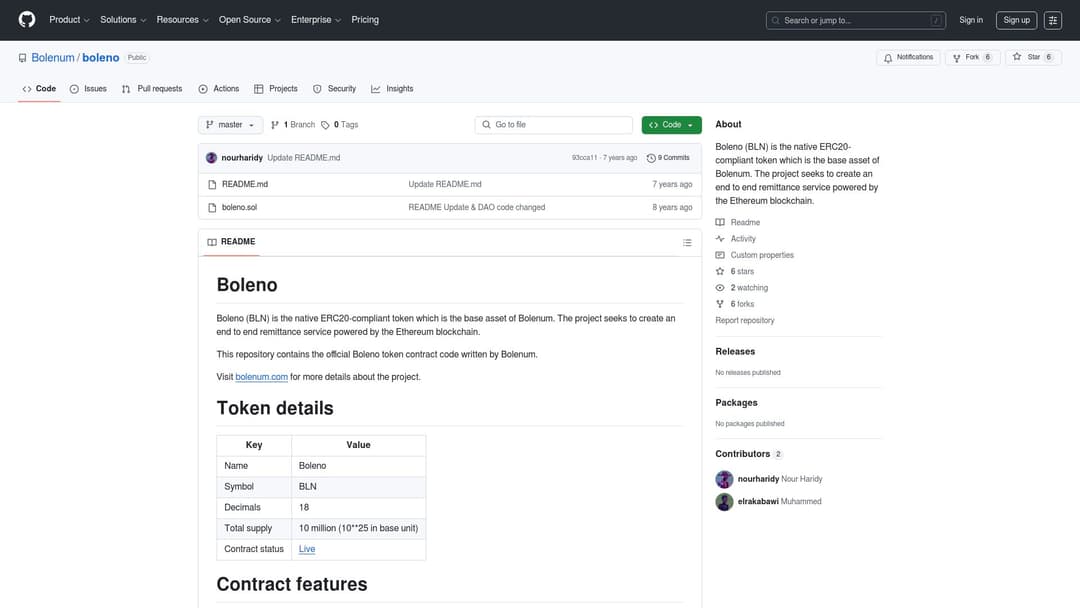The width and height of the screenshot is (1080, 608).
Task: Expand the Product menu
Action: 69,20
